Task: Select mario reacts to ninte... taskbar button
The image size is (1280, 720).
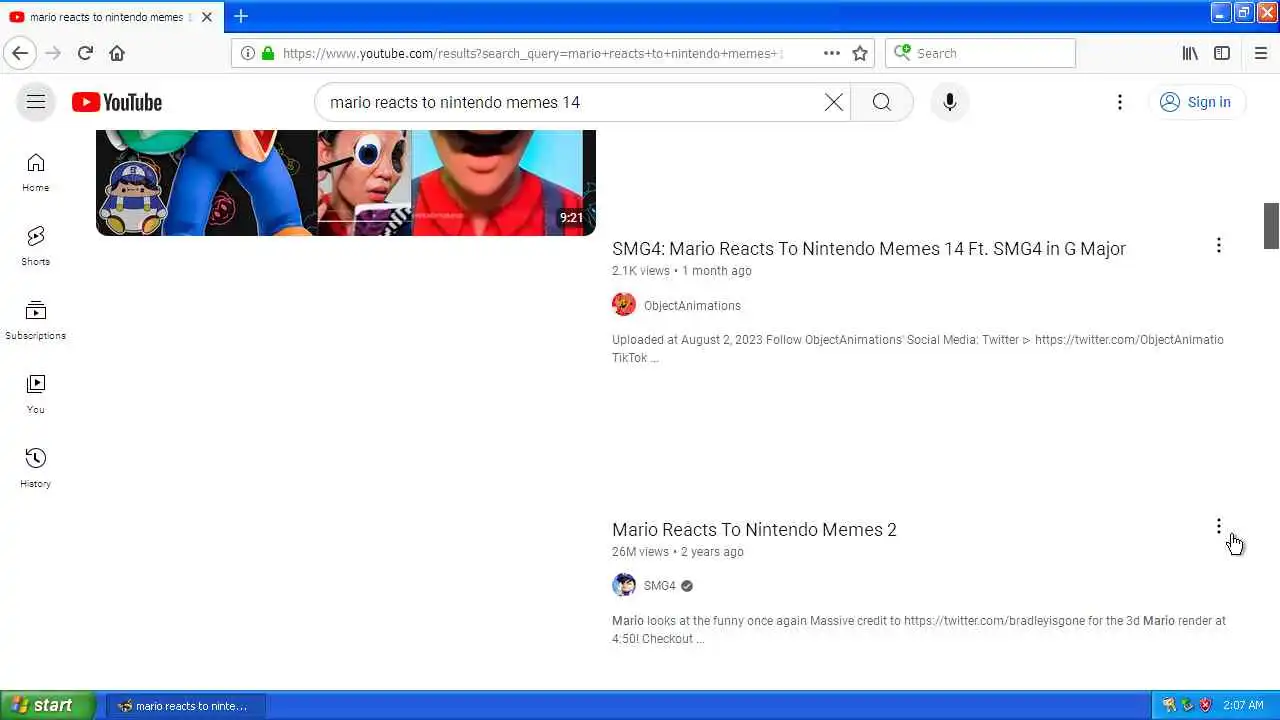Action: pyautogui.click(x=186, y=706)
